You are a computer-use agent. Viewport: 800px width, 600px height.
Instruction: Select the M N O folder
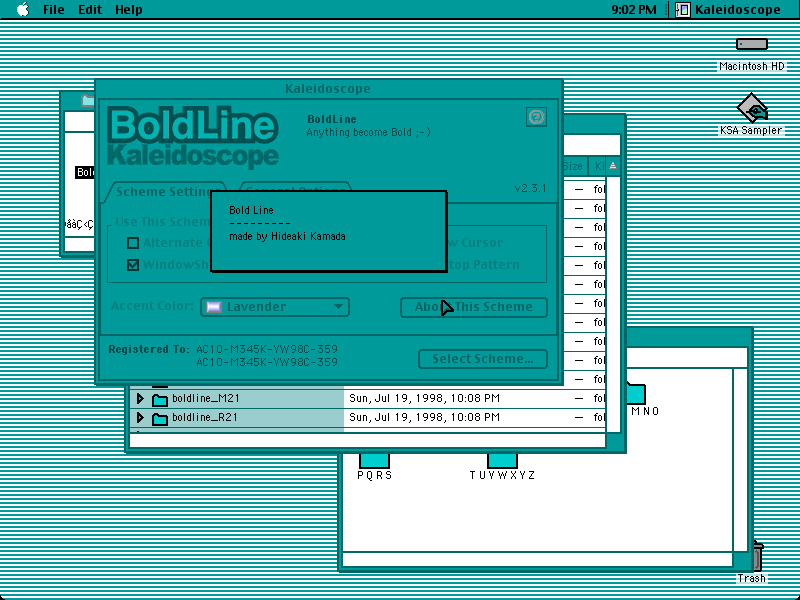coord(636,393)
